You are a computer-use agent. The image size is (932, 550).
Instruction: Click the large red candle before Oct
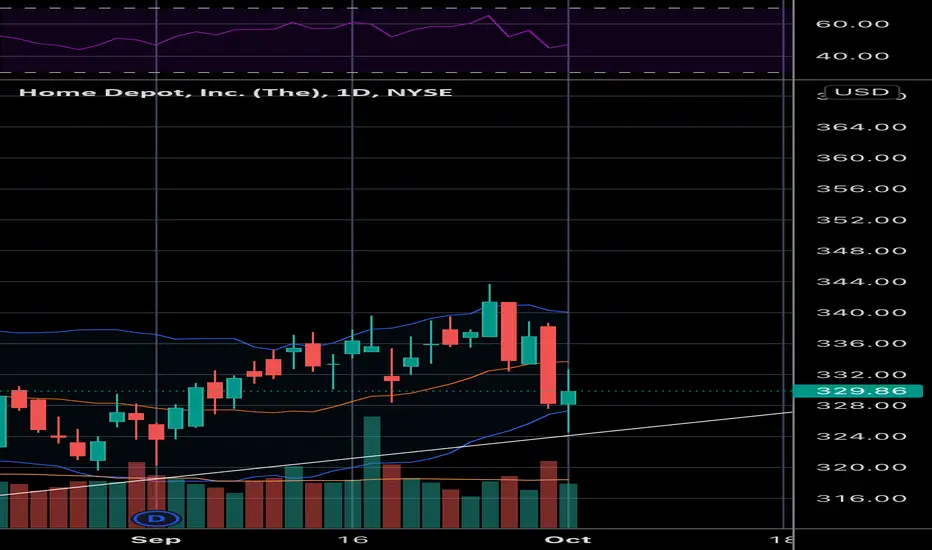548,365
